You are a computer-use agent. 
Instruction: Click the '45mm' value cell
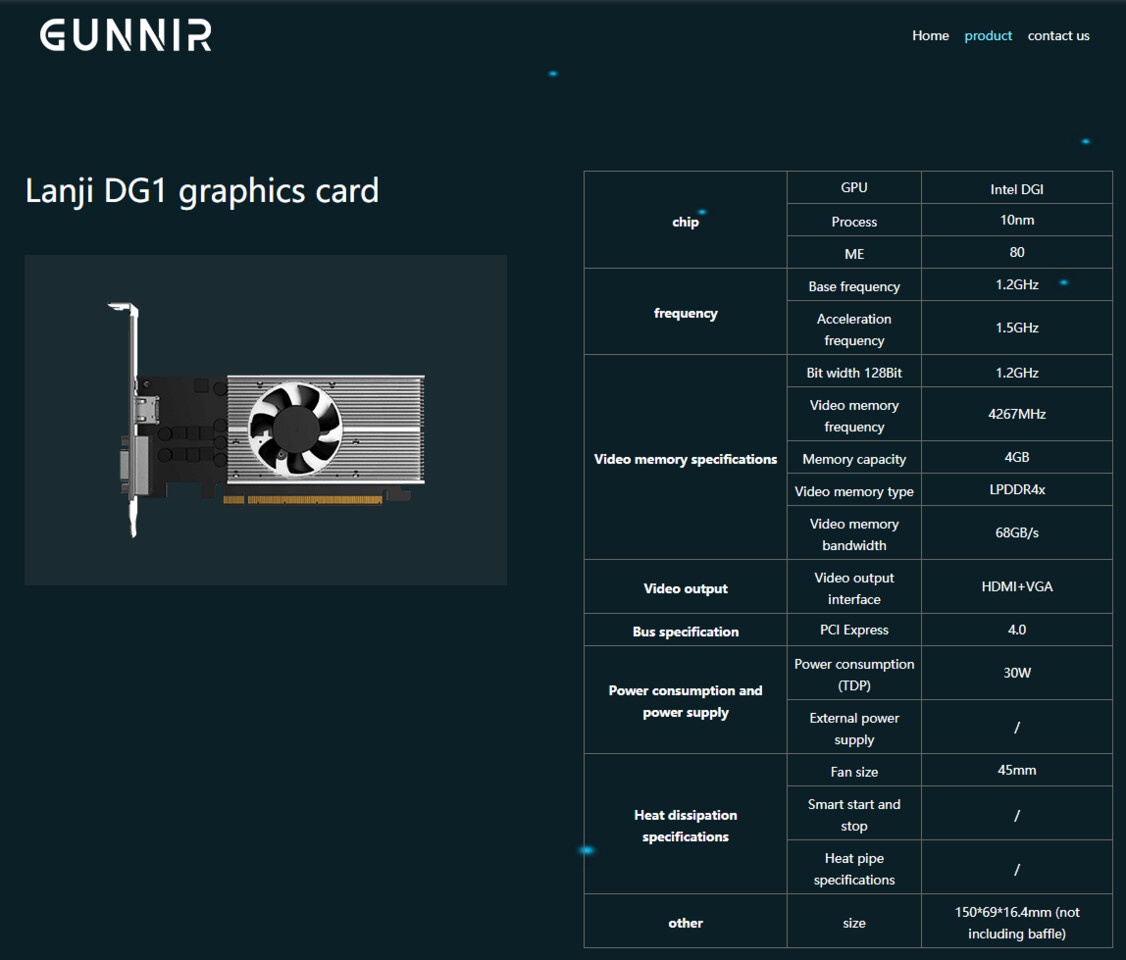pyautogui.click(x=1017, y=770)
